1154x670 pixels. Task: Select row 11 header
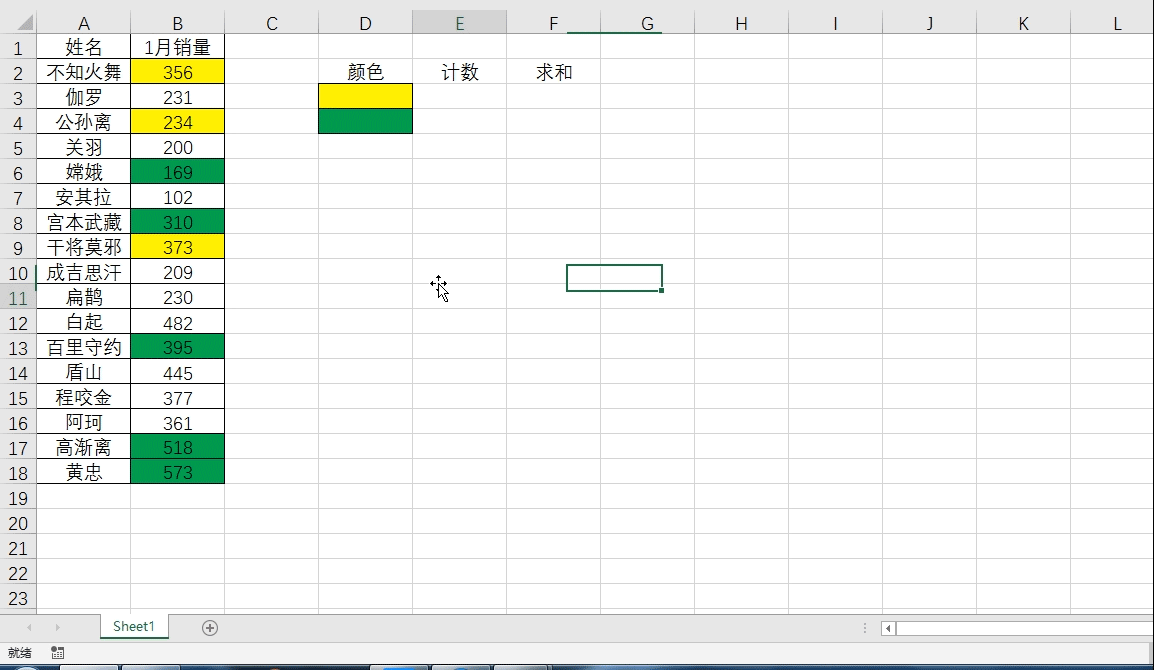click(x=18, y=298)
